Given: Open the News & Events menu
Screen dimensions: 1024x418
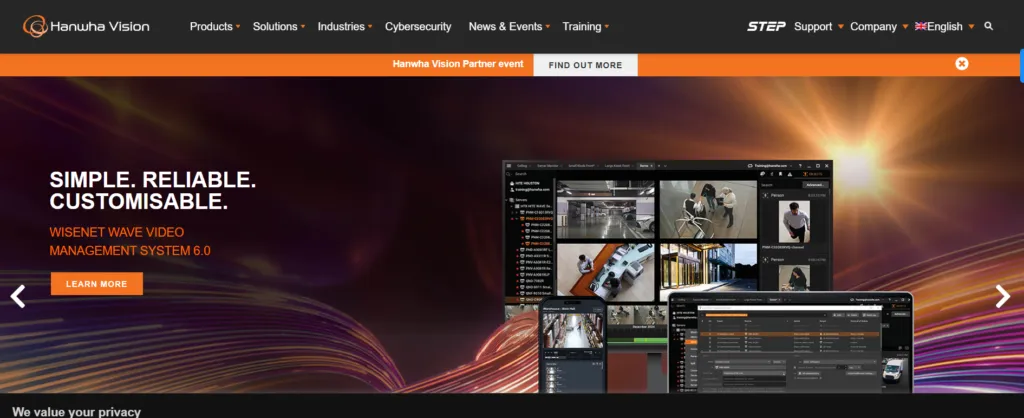Looking at the screenshot, I should (x=509, y=27).
